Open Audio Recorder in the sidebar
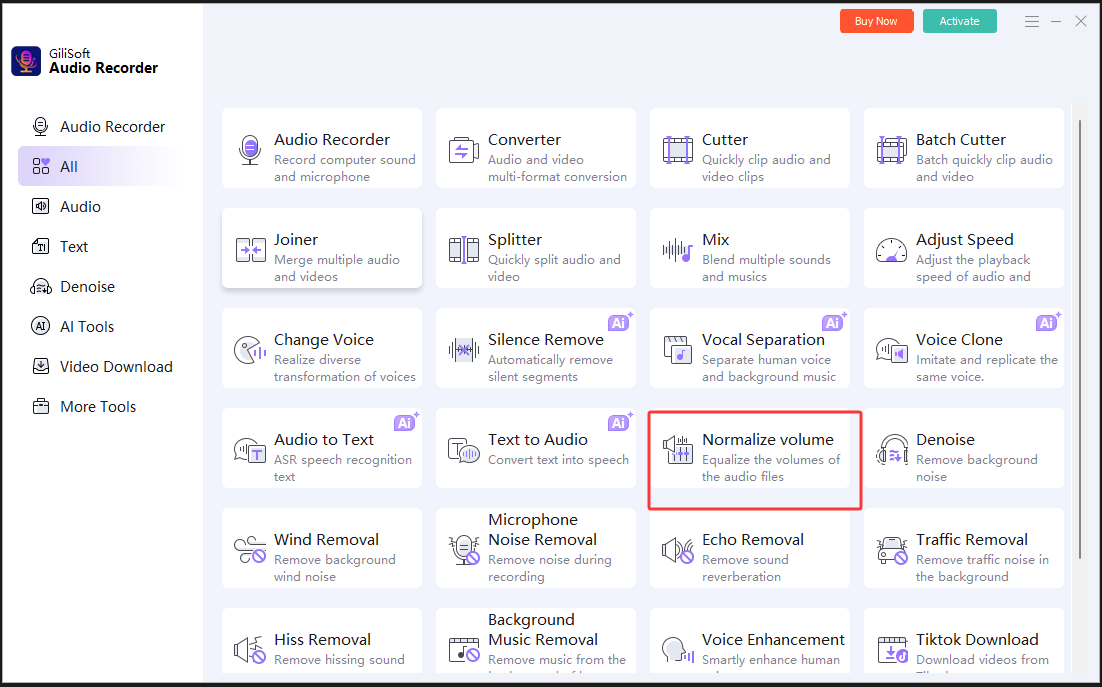The height and width of the screenshot is (687, 1102). 98,126
